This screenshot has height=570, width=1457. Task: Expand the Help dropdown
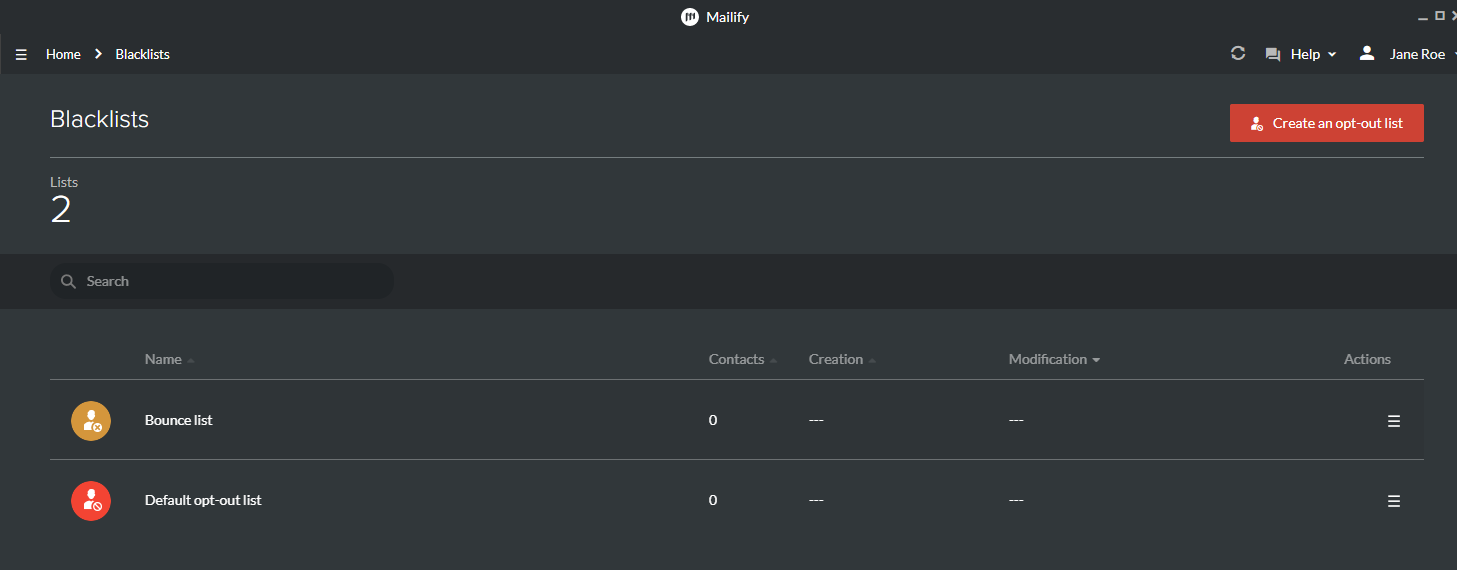coord(1314,54)
